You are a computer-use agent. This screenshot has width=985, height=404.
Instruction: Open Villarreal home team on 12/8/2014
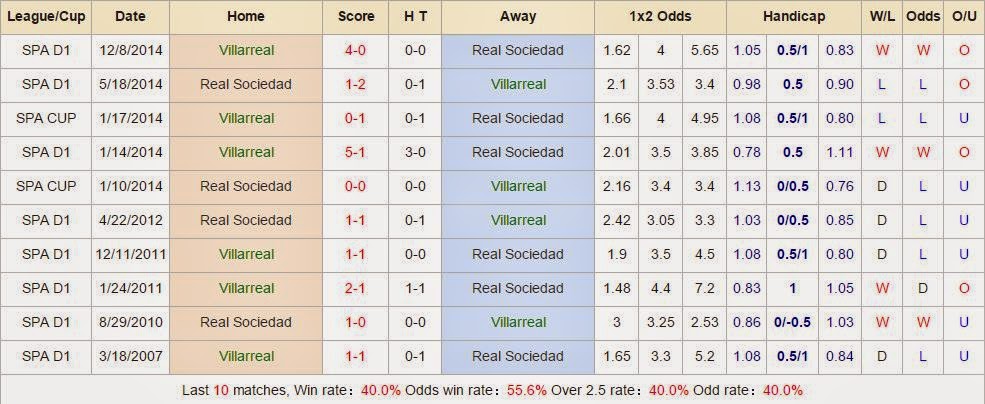246,50
